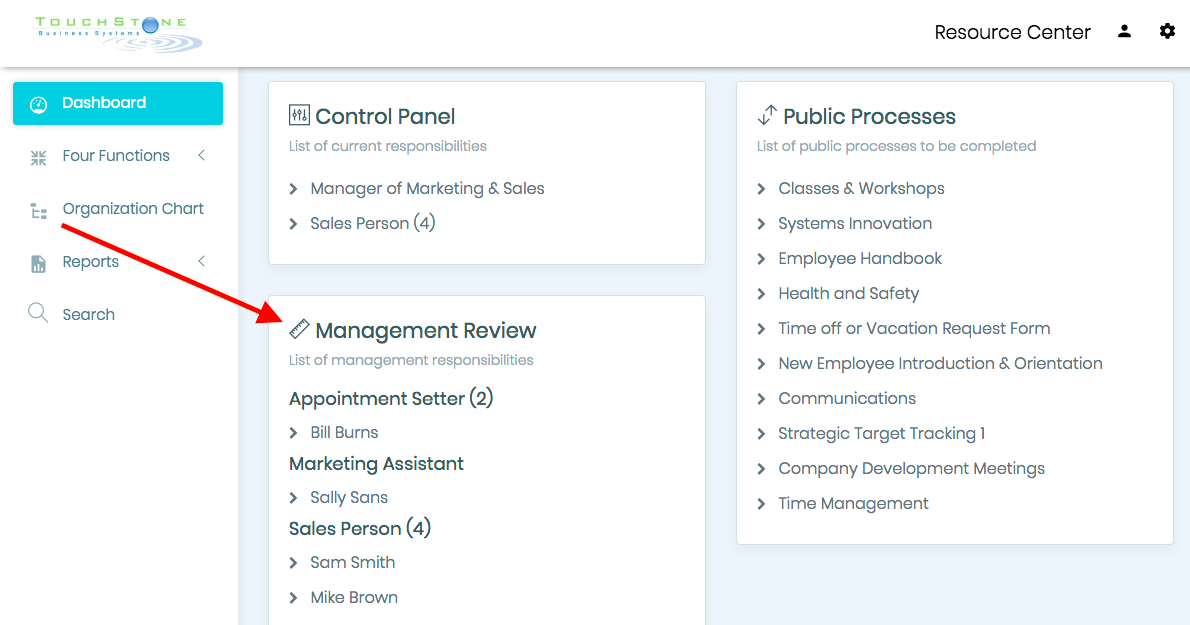Select the Dashboard menu item

pos(118,103)
